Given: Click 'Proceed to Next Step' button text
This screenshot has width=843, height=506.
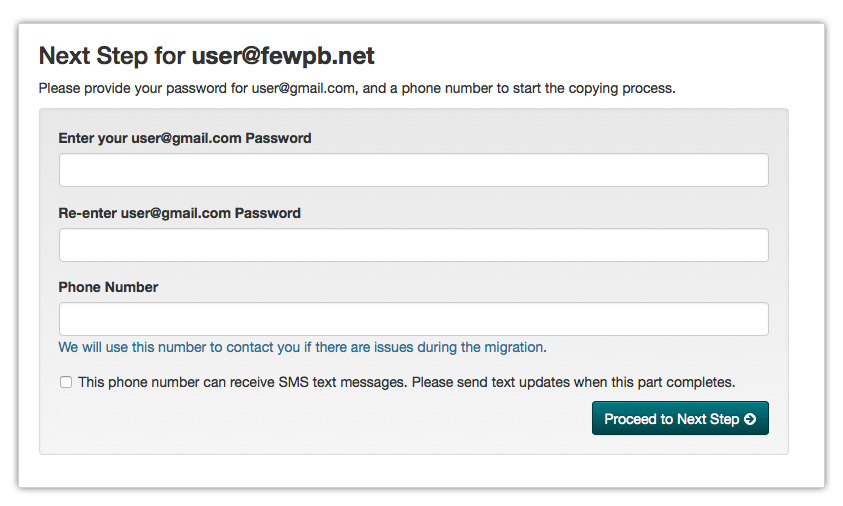Looking at the screenshot, I should [671, 419].
